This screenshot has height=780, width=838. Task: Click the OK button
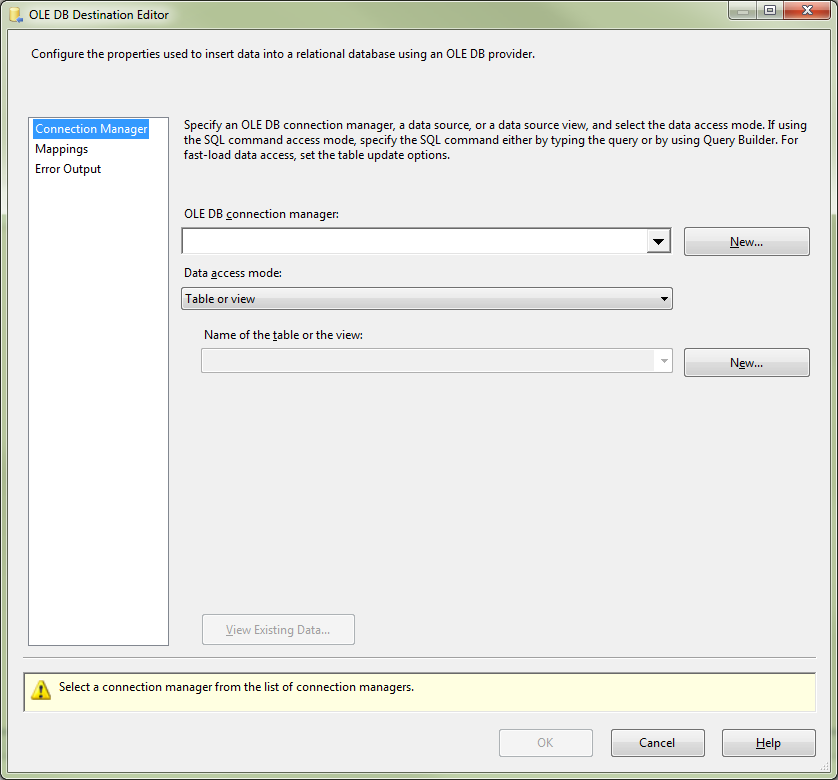(x=545, y=742)
